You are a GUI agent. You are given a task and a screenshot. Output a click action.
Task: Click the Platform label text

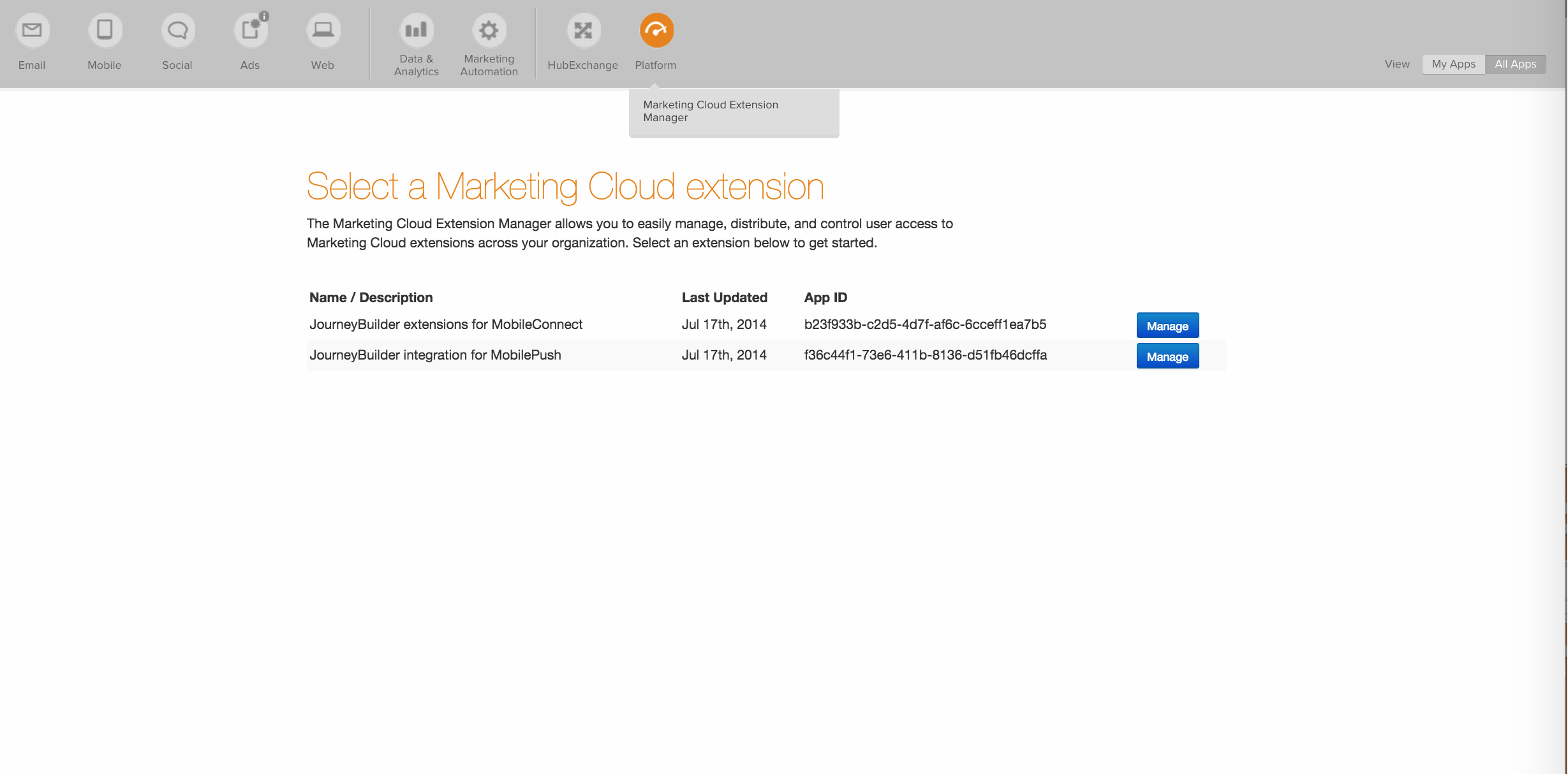tap(656, 65)
